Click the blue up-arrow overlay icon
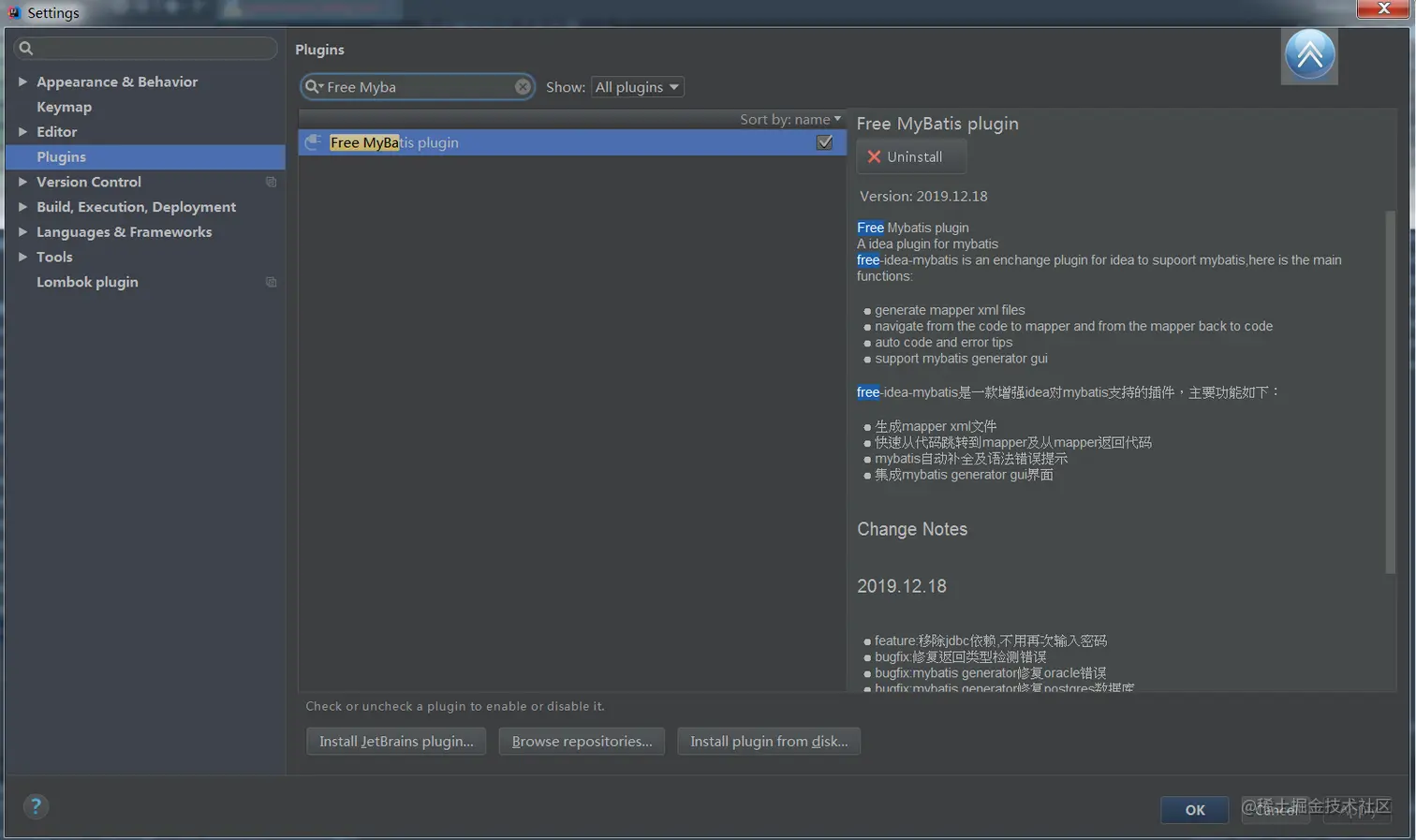 pos(1309,55)
